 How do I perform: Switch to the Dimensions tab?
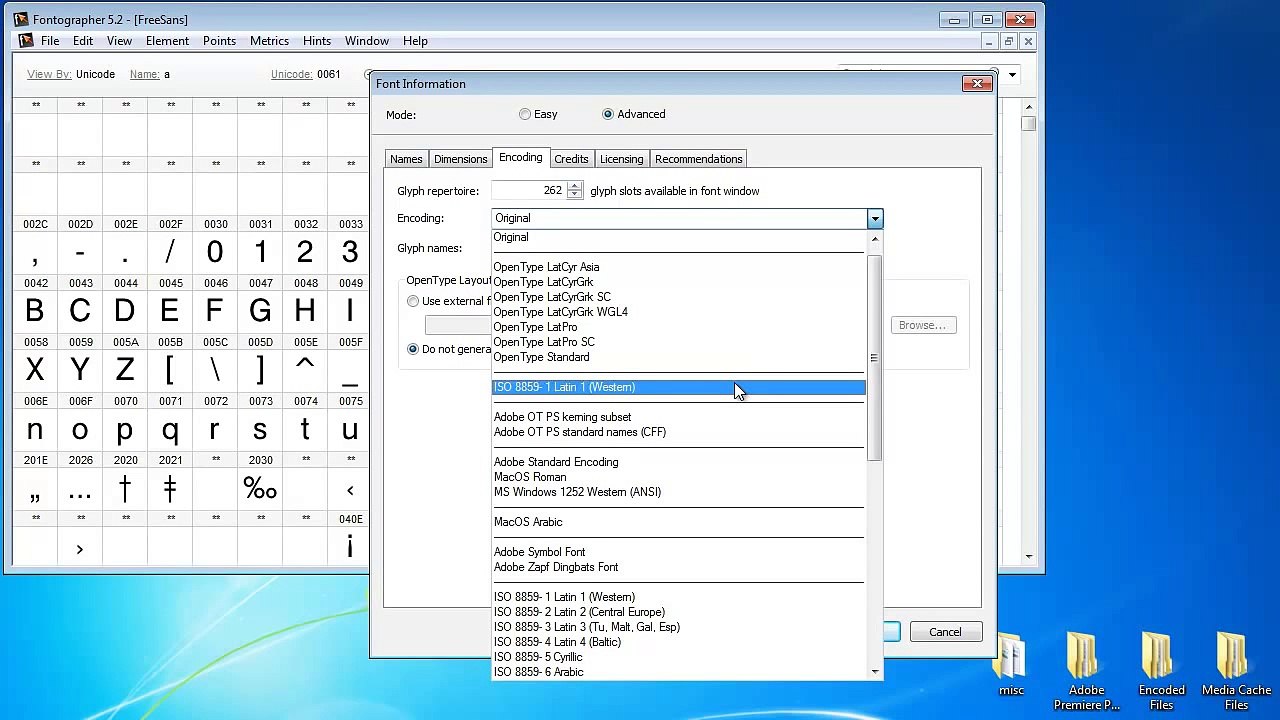coord(460,159)
